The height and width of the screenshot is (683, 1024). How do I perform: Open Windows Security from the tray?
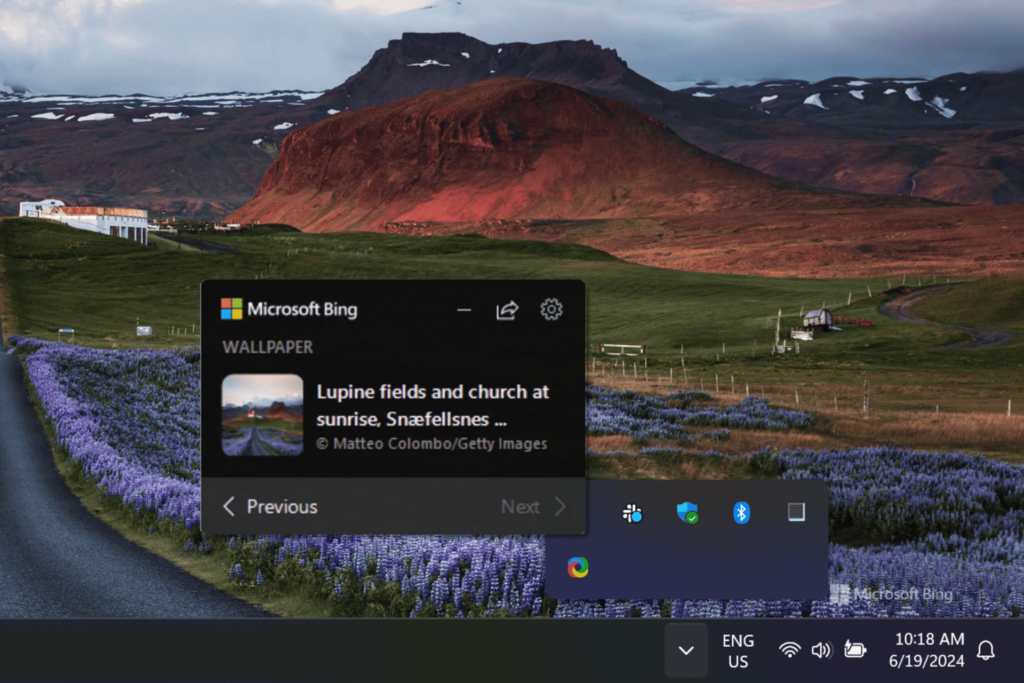686,513
